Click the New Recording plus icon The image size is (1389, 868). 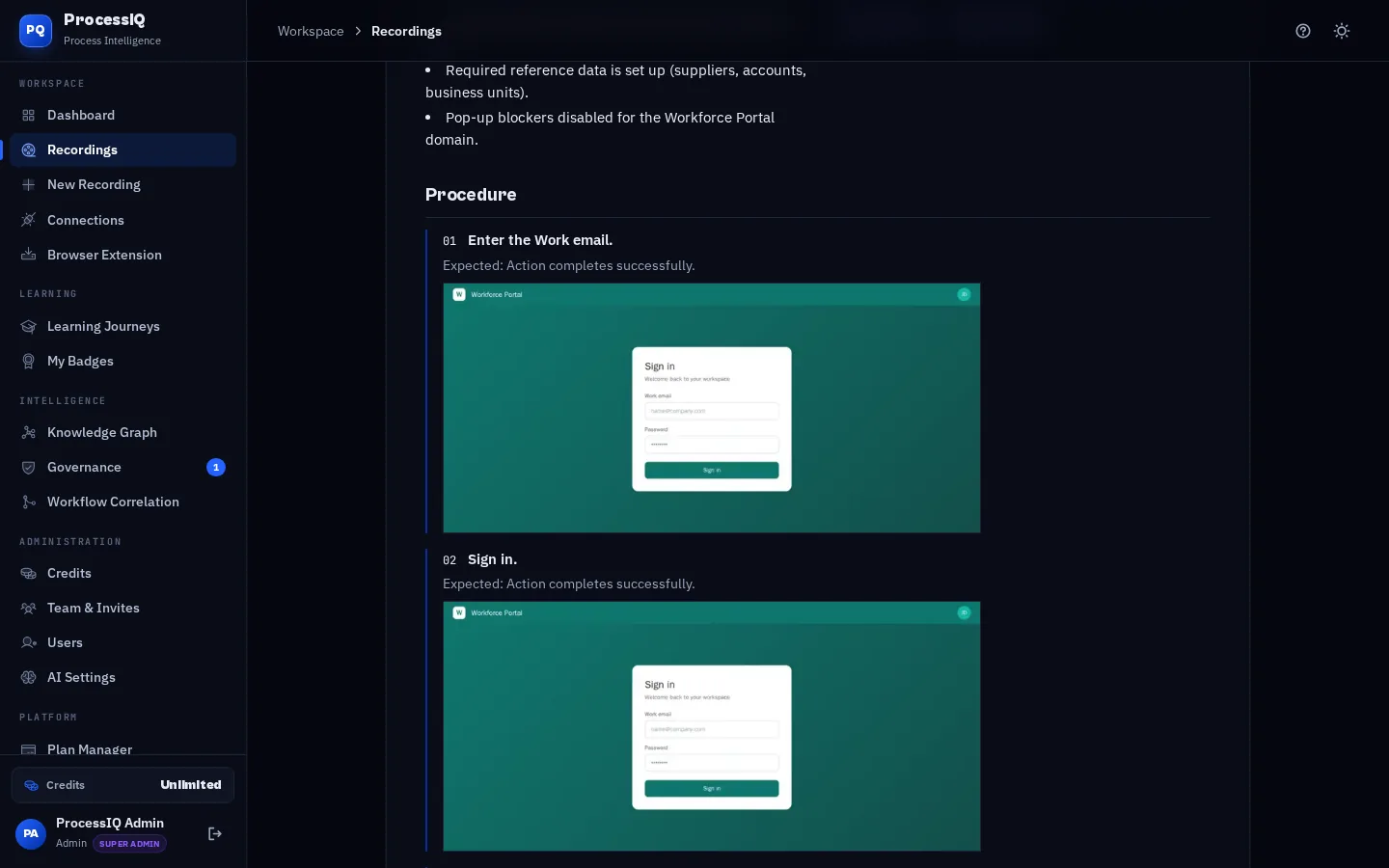(29, 185)
